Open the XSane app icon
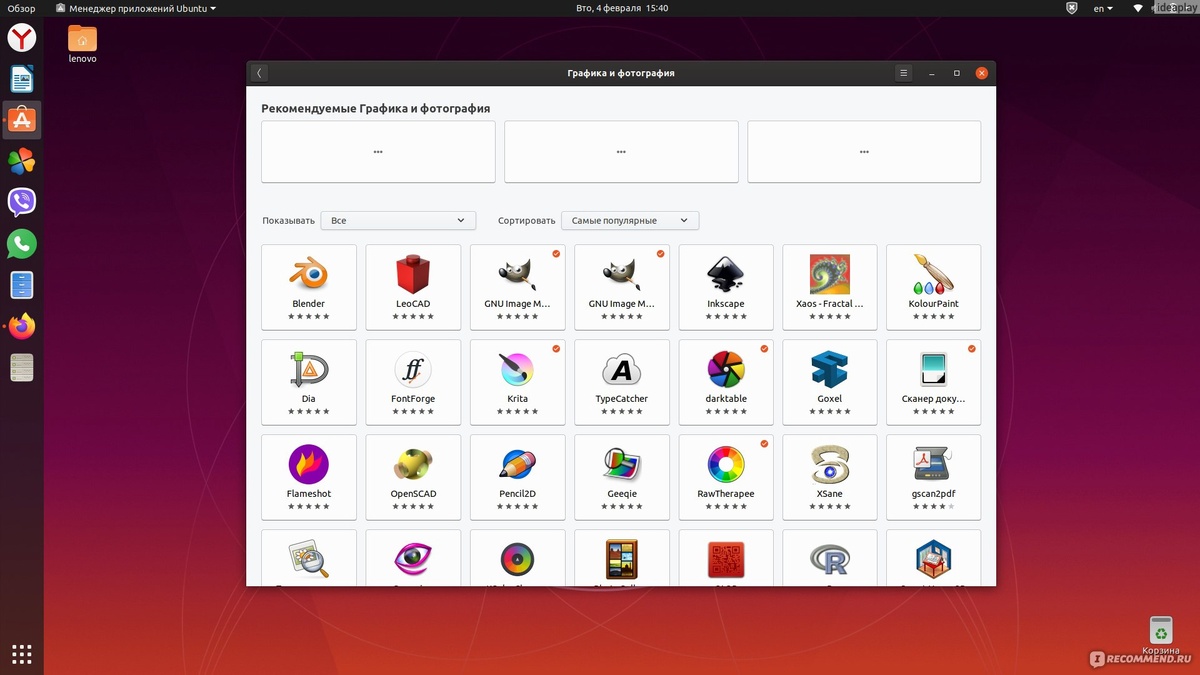This screenshot has height=675, width=1200. pos(829,464)
